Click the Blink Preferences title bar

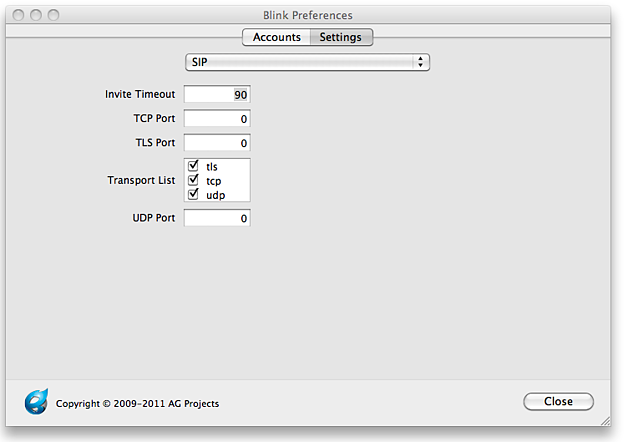pos(308,15)
